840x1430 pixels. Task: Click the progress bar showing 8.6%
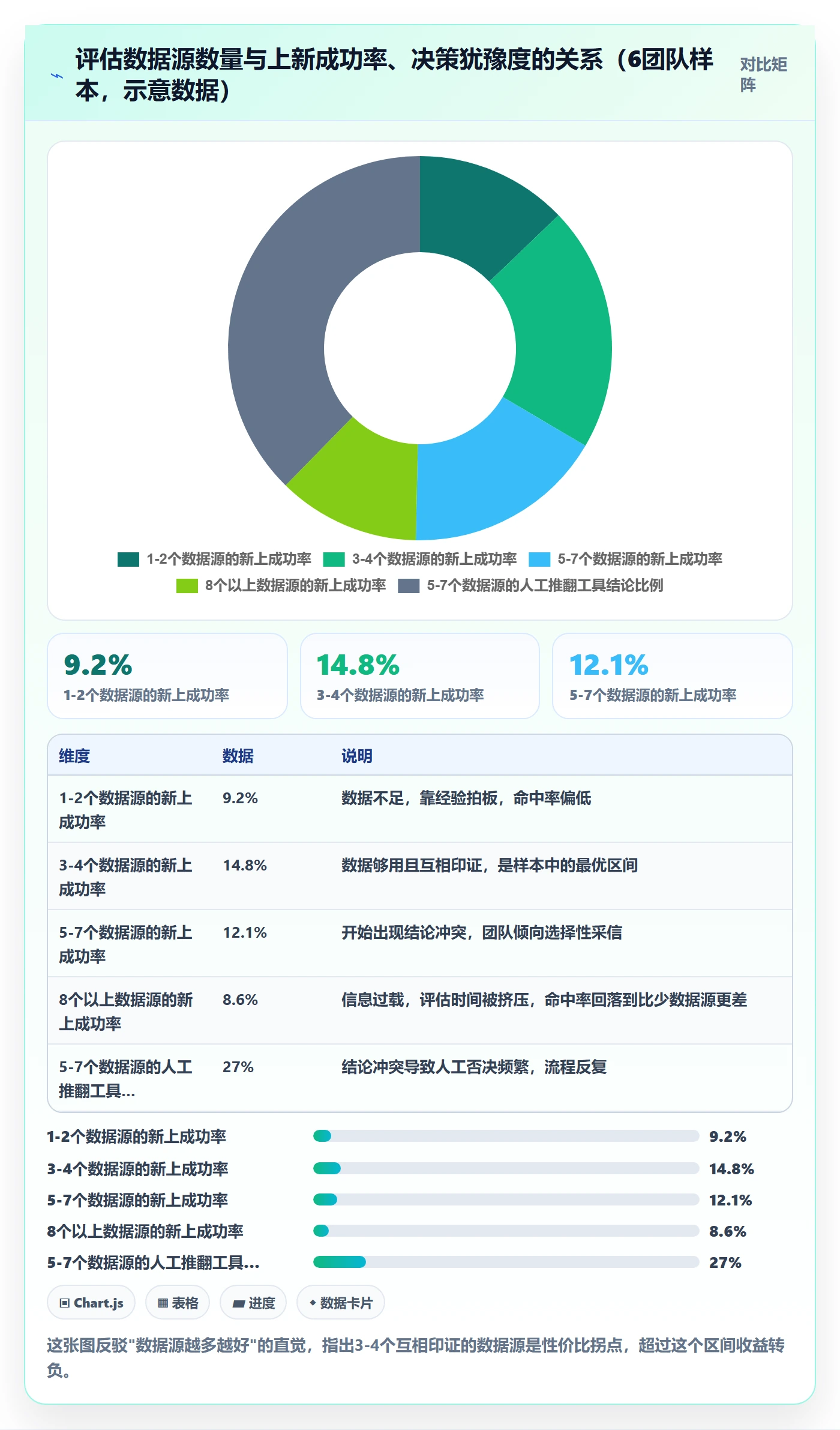click(x=506, y=1231)
